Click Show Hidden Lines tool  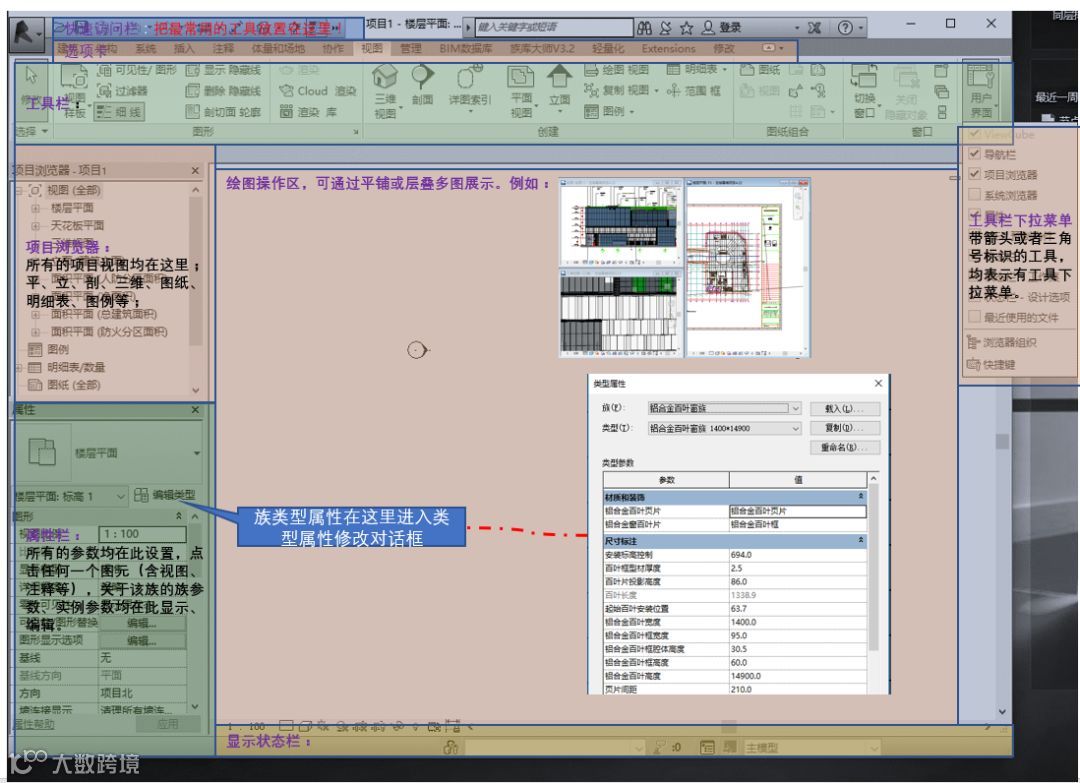point(223,70)
